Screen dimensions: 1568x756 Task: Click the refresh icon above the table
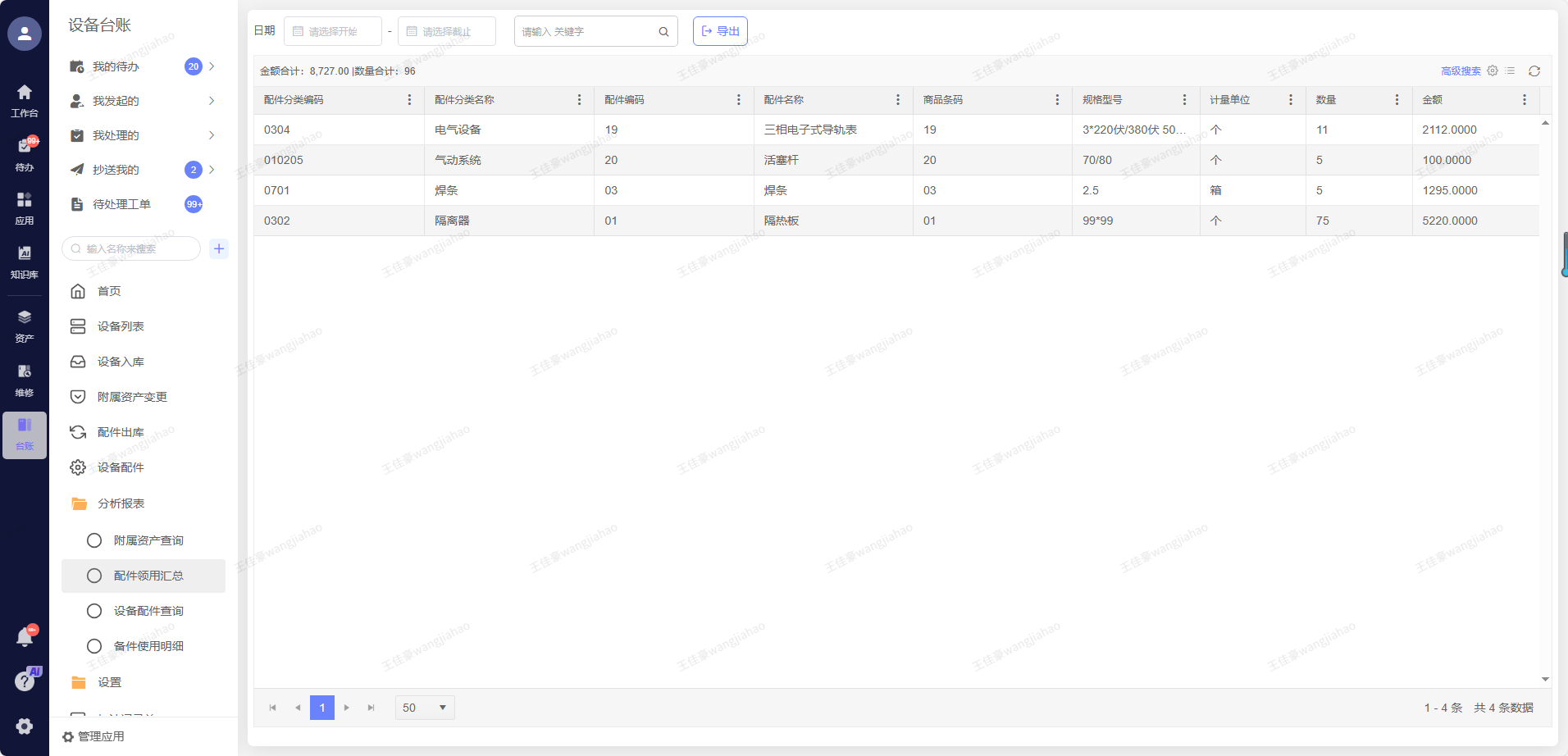click(1534, 71)
